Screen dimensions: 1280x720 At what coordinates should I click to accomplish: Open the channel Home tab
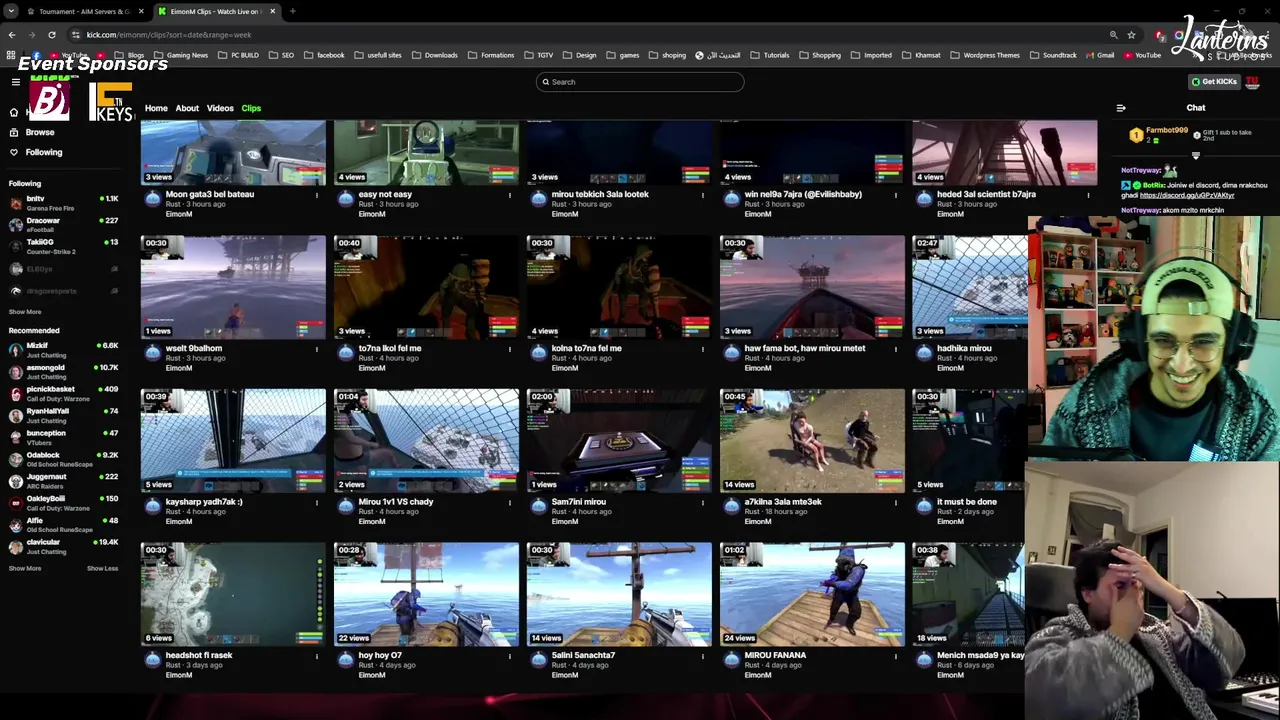[156, 108]
